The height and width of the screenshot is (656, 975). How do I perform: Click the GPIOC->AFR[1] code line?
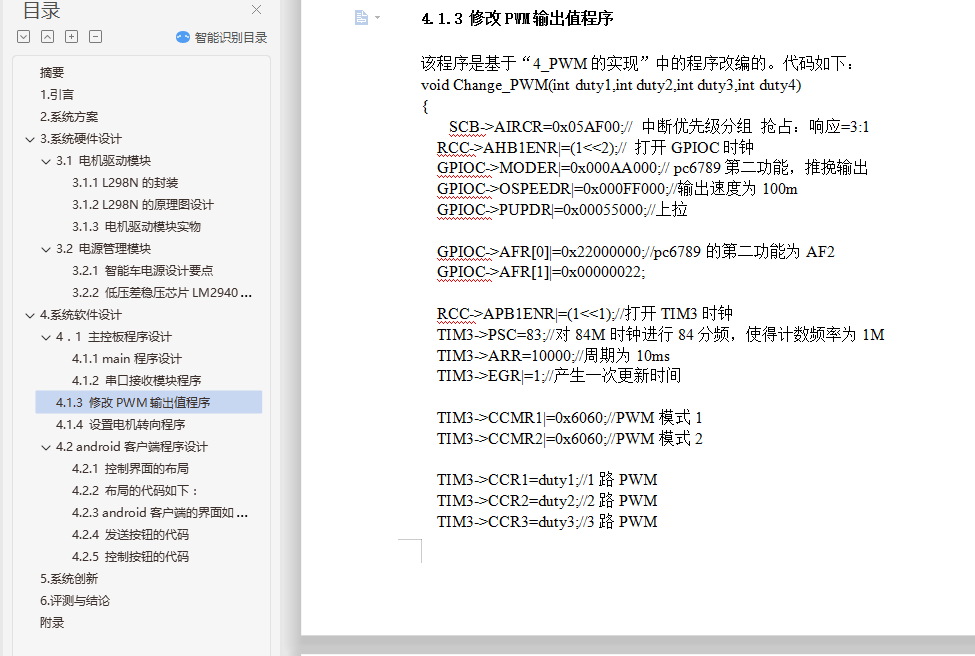(x=541, y=272)
